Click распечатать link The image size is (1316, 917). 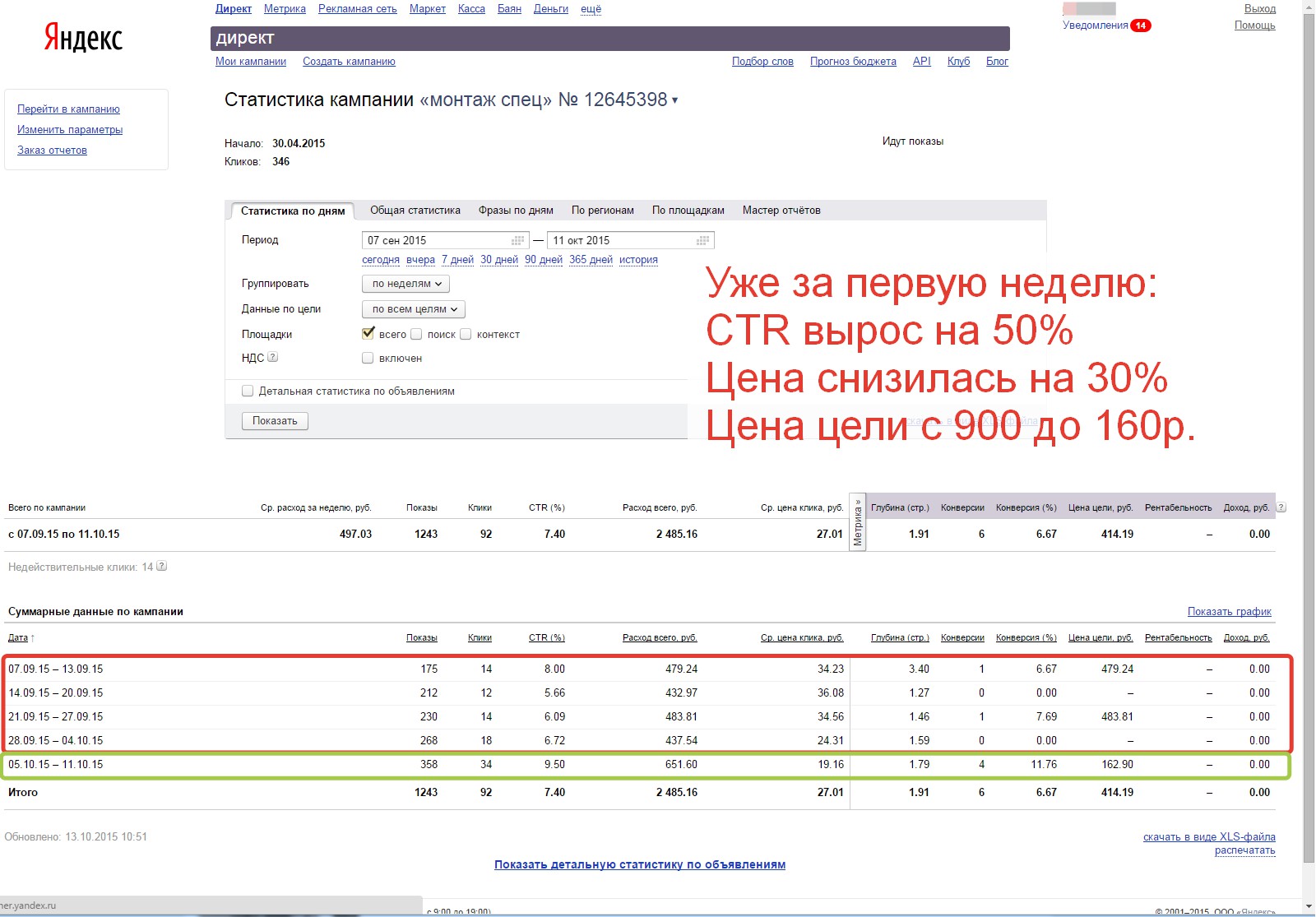pyautogui.click(x=1245, y=850)
